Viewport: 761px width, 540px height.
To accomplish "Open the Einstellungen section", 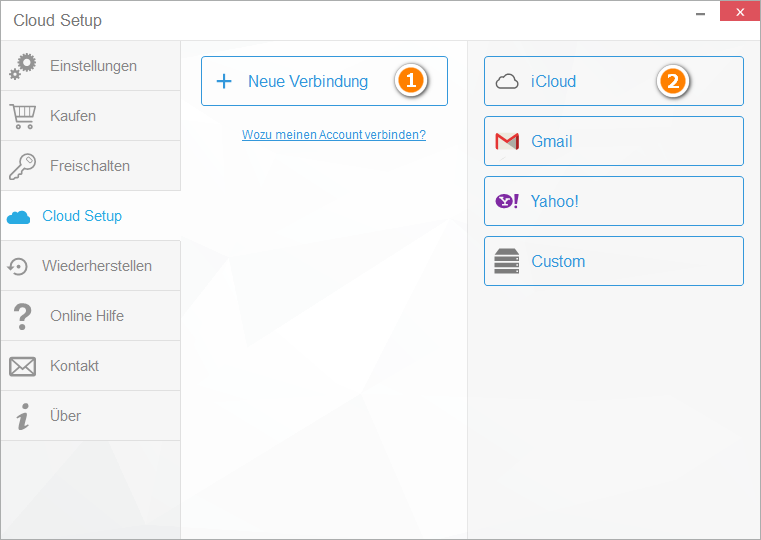I will tap(91, 66).
